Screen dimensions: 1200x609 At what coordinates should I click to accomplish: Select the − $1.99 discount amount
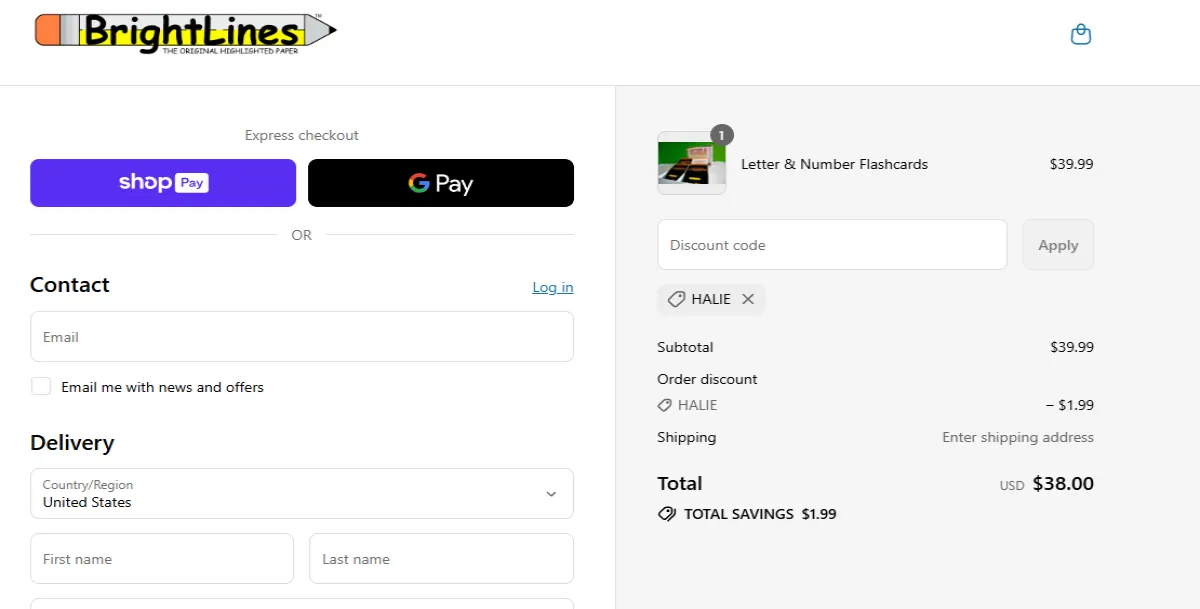(1070, 405)
